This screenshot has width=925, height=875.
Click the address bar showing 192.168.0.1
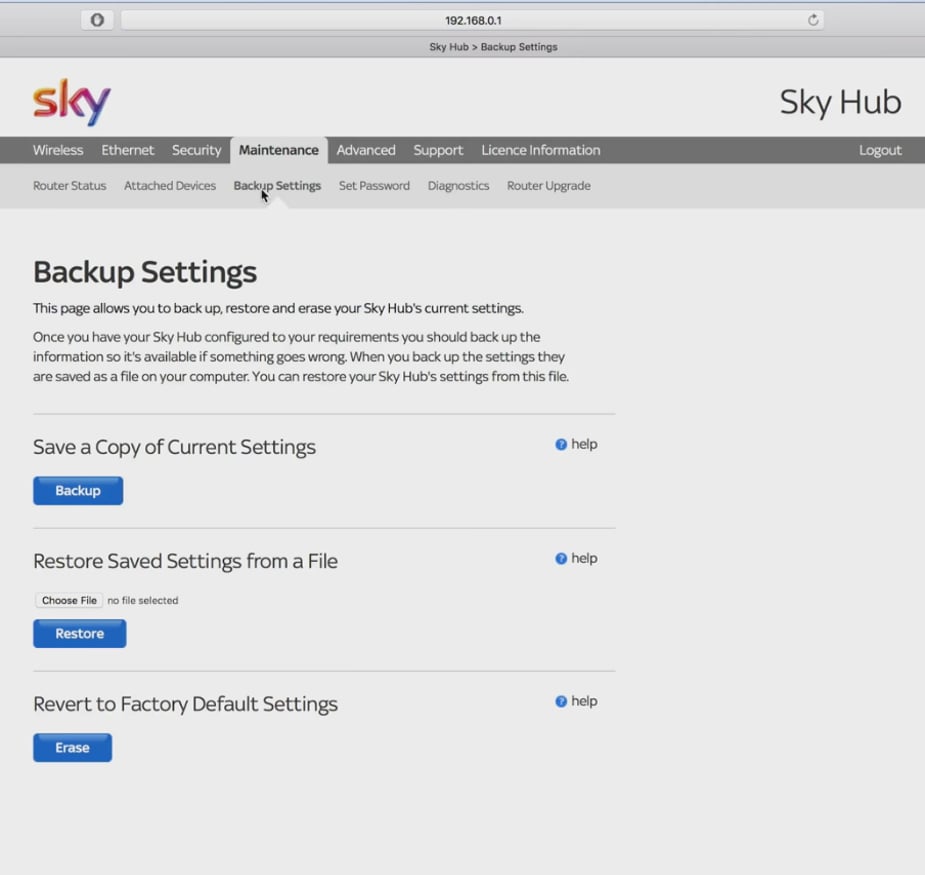[x=473, y=20]
